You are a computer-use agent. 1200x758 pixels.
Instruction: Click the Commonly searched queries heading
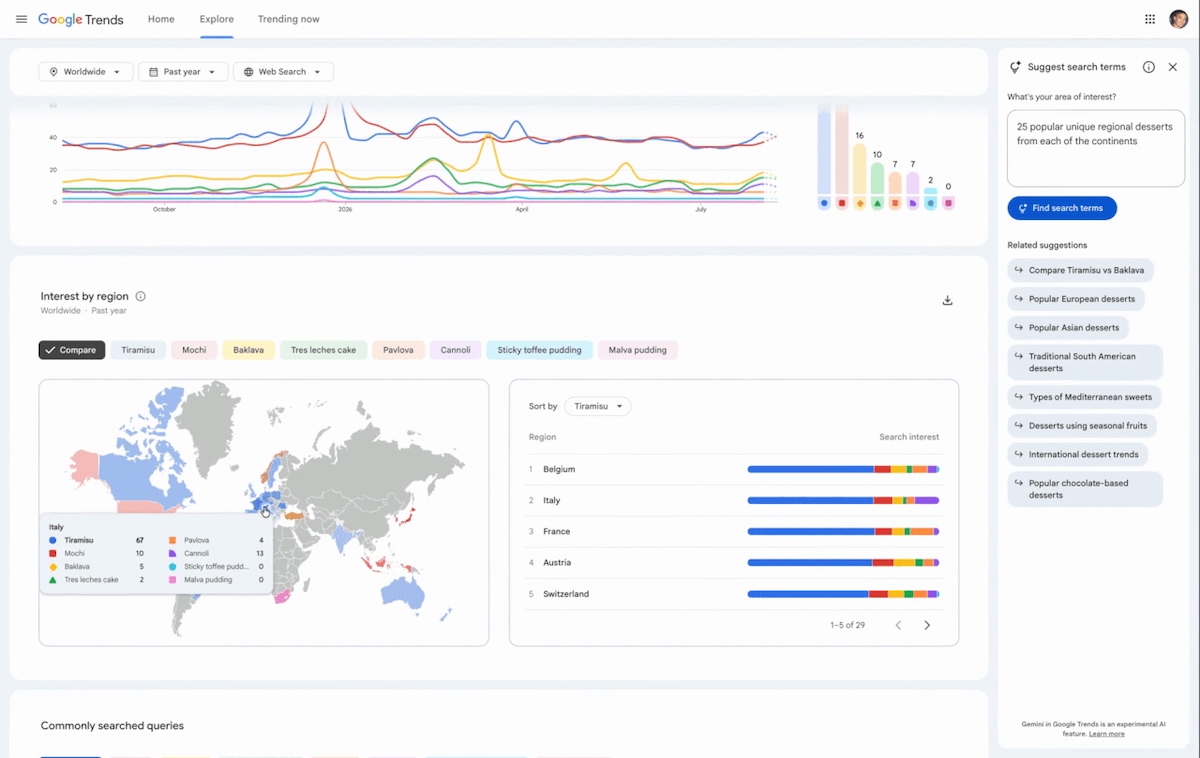coord(112,726)
